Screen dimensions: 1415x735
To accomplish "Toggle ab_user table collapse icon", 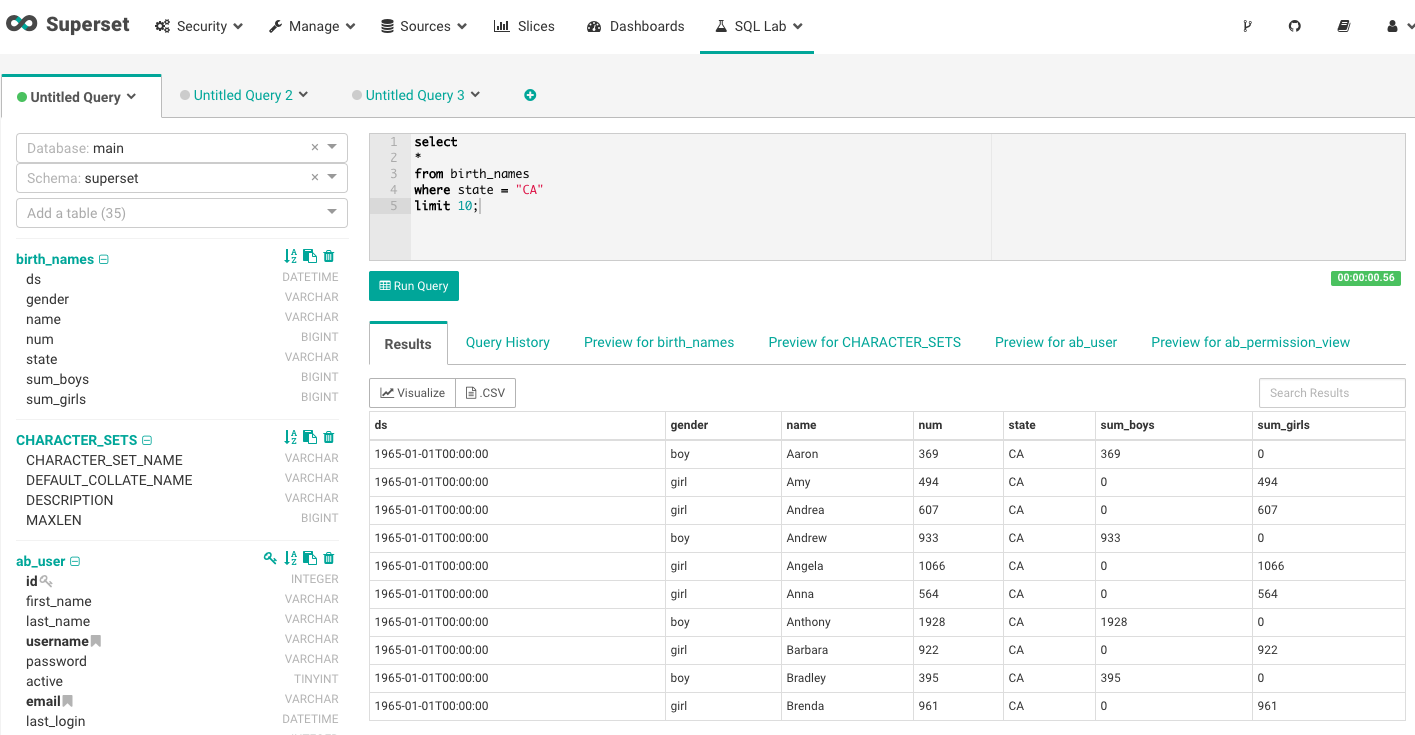I will 75,562.
